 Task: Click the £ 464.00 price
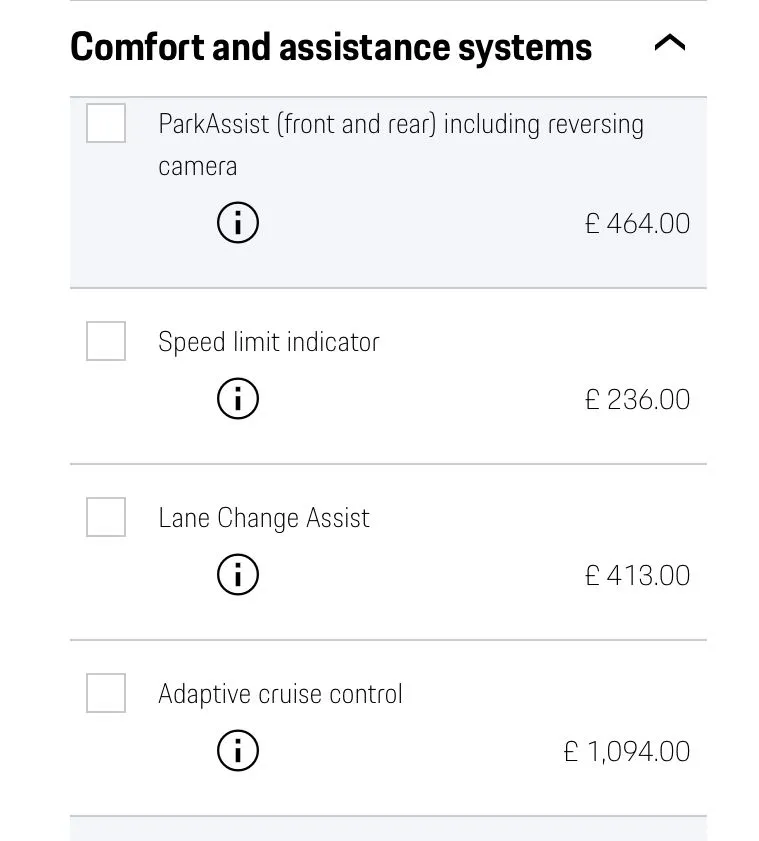637,223
